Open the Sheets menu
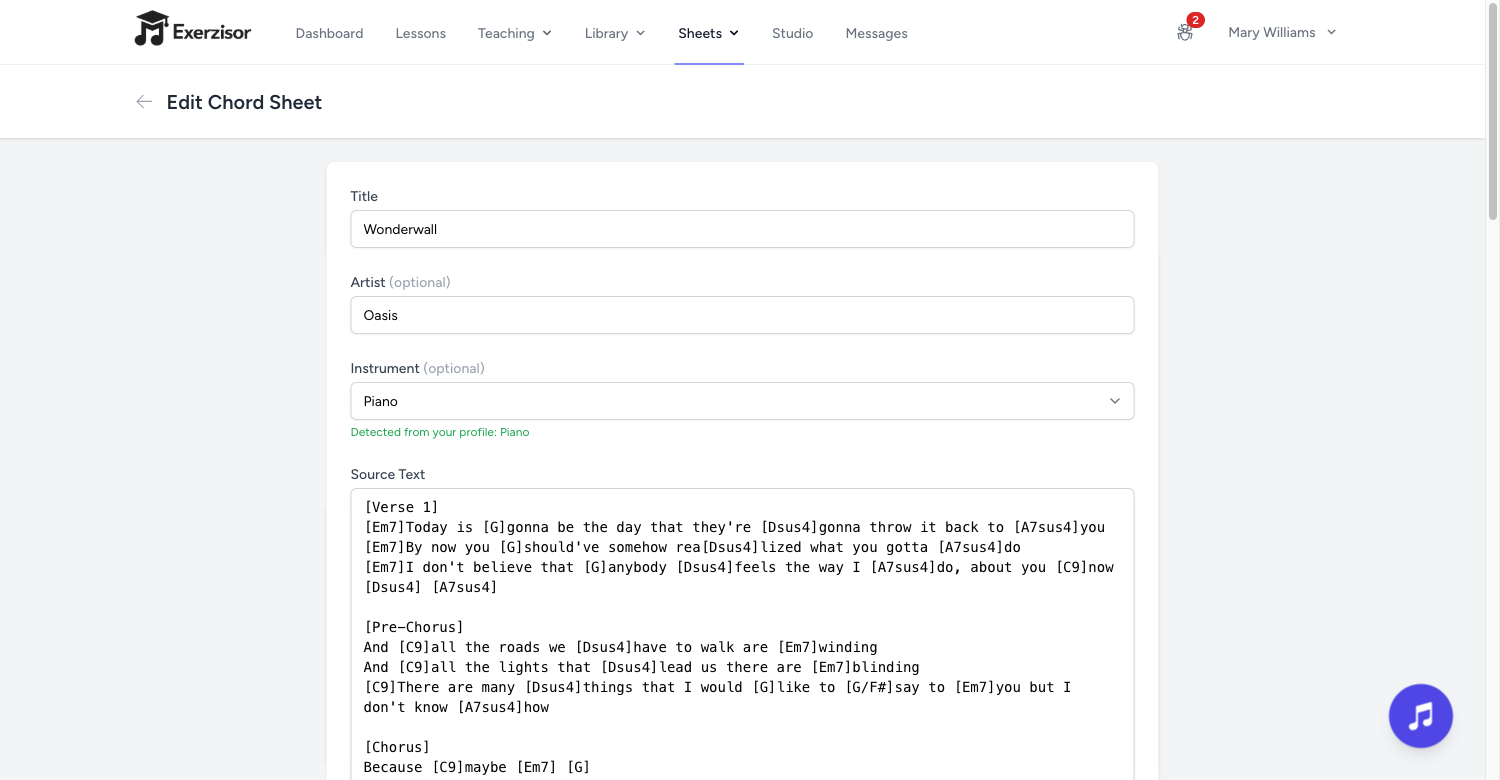This screenshot has height=780, width=1500. 709,33
